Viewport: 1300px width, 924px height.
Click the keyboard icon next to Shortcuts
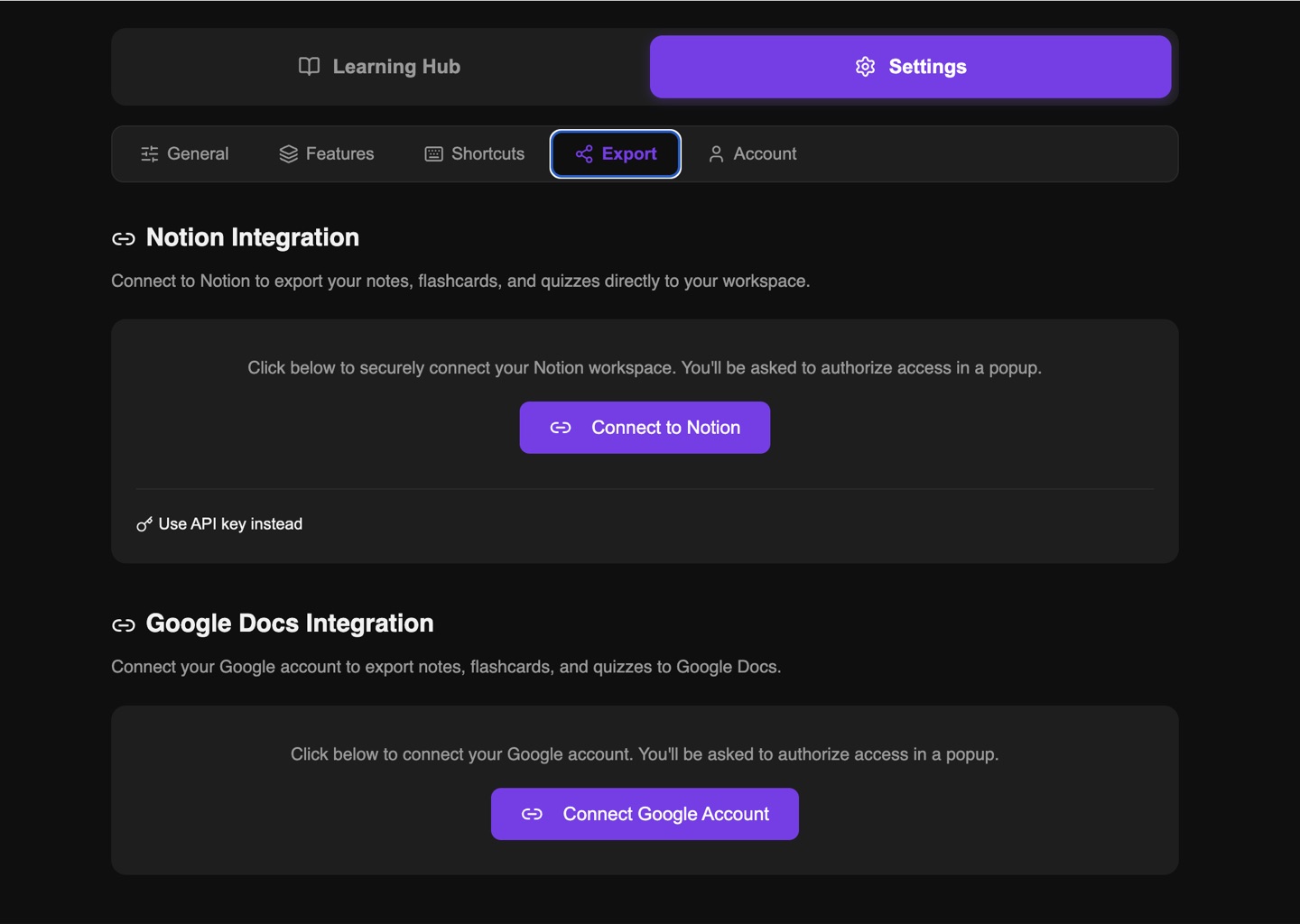pos(432,153)
